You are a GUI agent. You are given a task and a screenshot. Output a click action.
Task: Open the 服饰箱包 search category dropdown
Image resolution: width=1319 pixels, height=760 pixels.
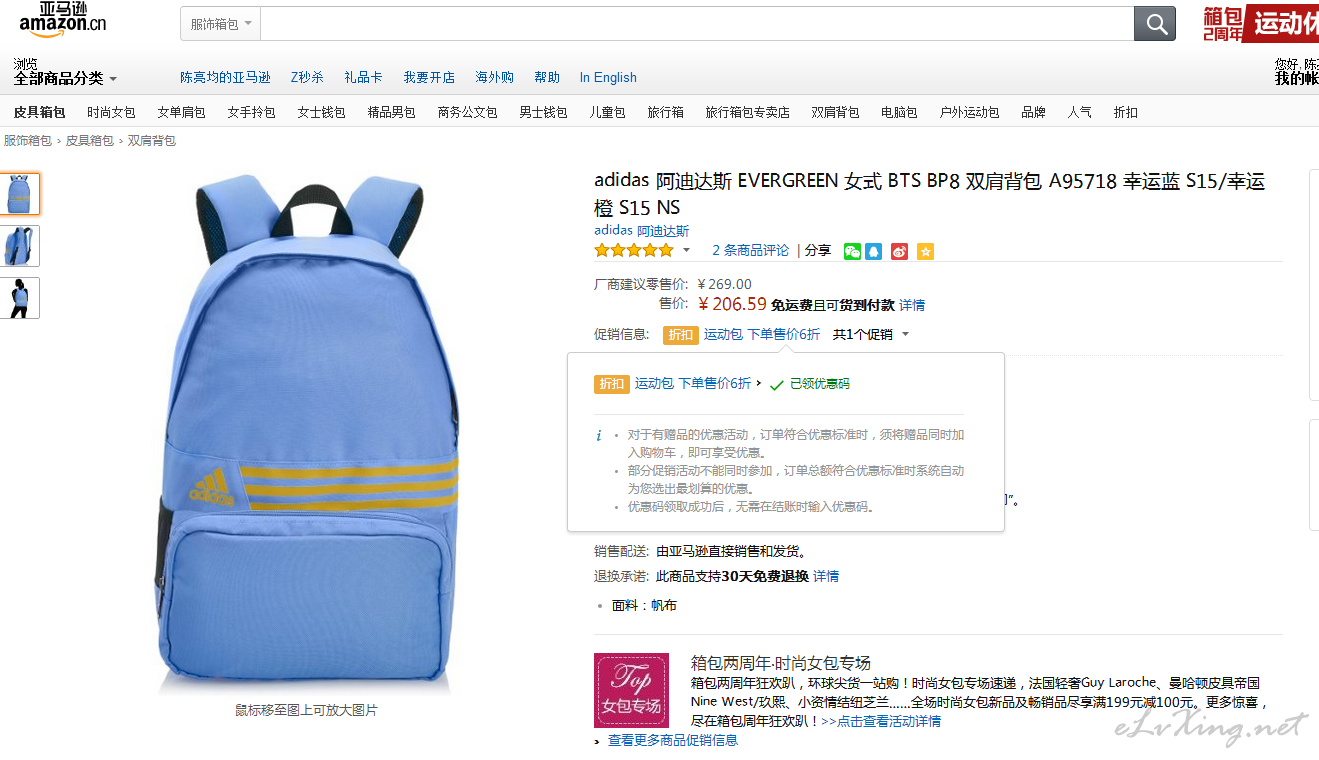point(220,24)
